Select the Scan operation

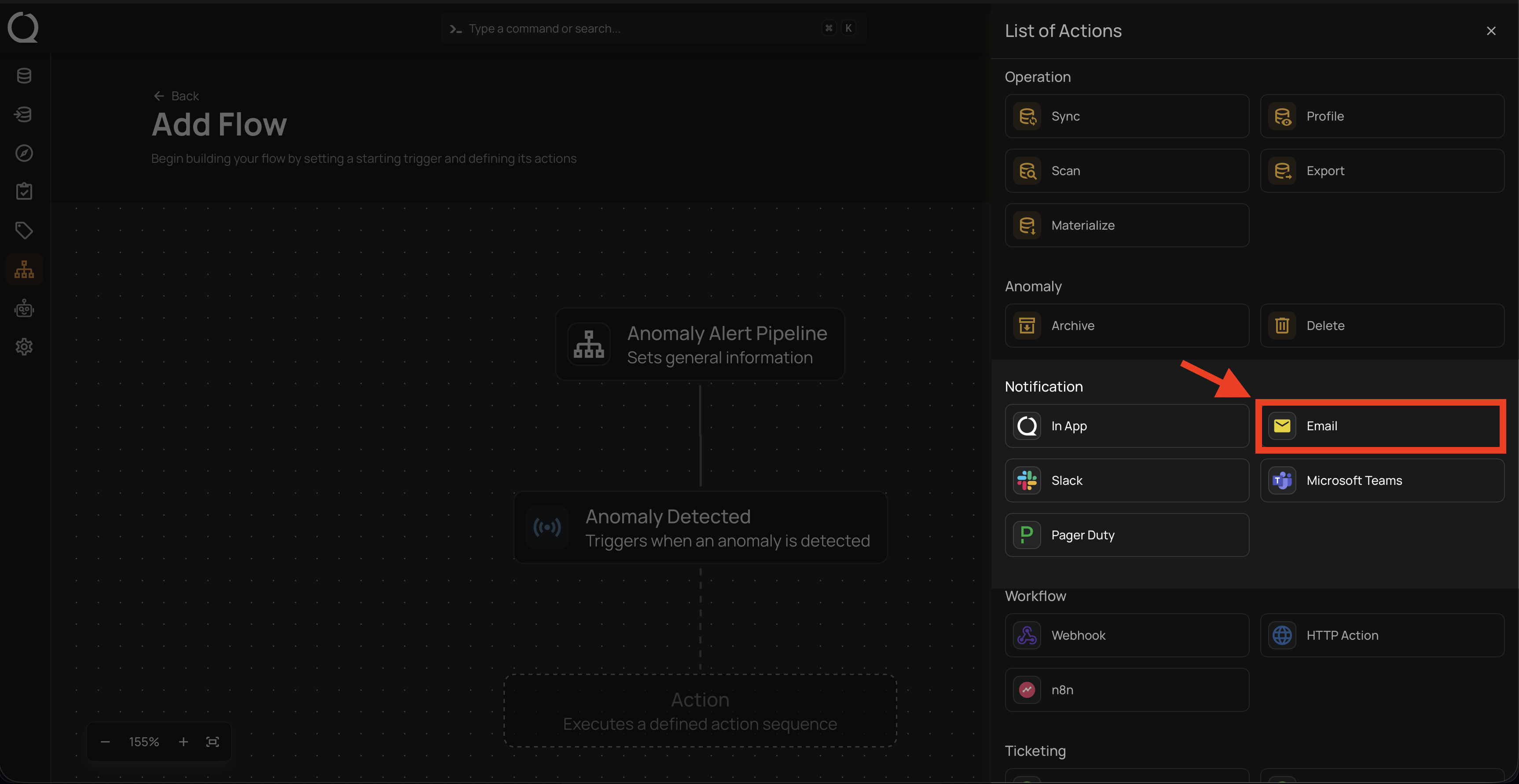click(1126, 170)
